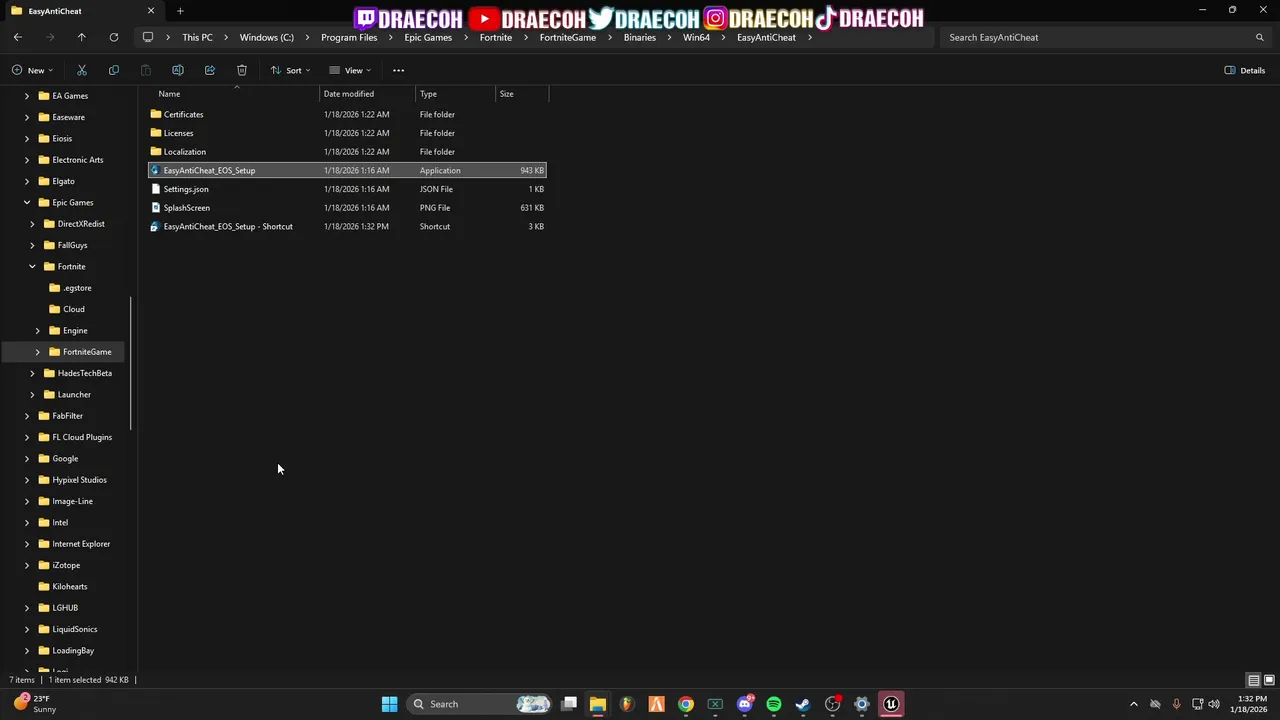
Task: Collapse the Epic Games tree node
Action: (27, 203)
